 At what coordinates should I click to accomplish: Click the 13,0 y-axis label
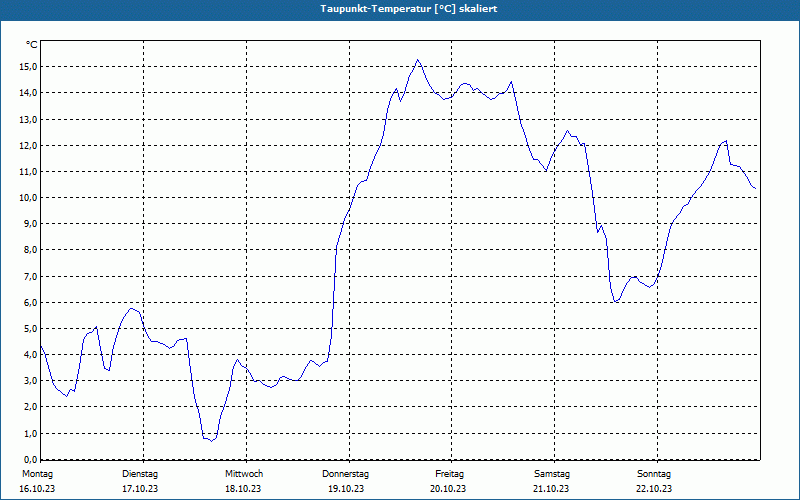click(x=28, y=119)
